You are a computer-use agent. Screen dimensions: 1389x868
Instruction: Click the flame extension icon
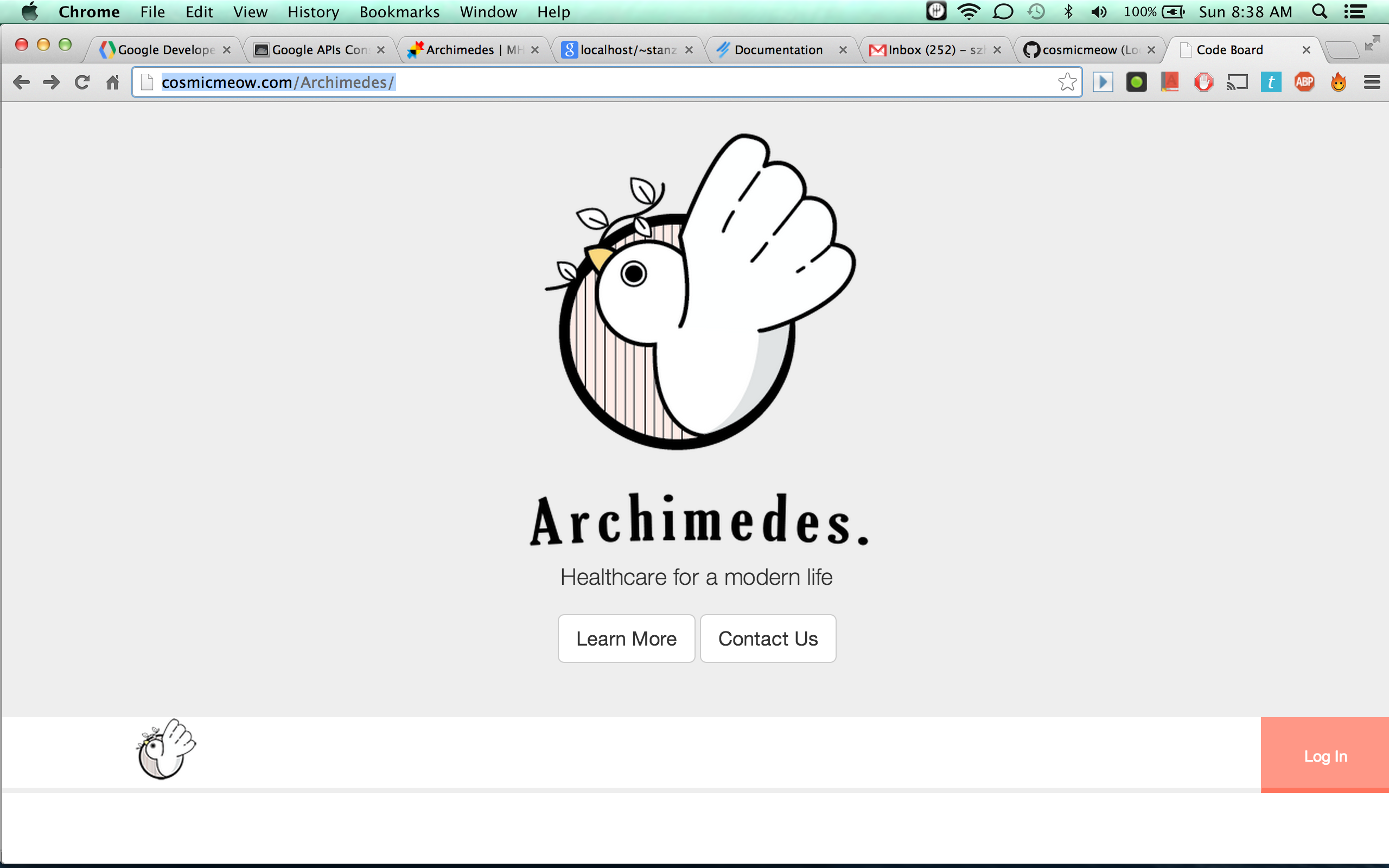pyautogui.click(x=1338, y=82)
